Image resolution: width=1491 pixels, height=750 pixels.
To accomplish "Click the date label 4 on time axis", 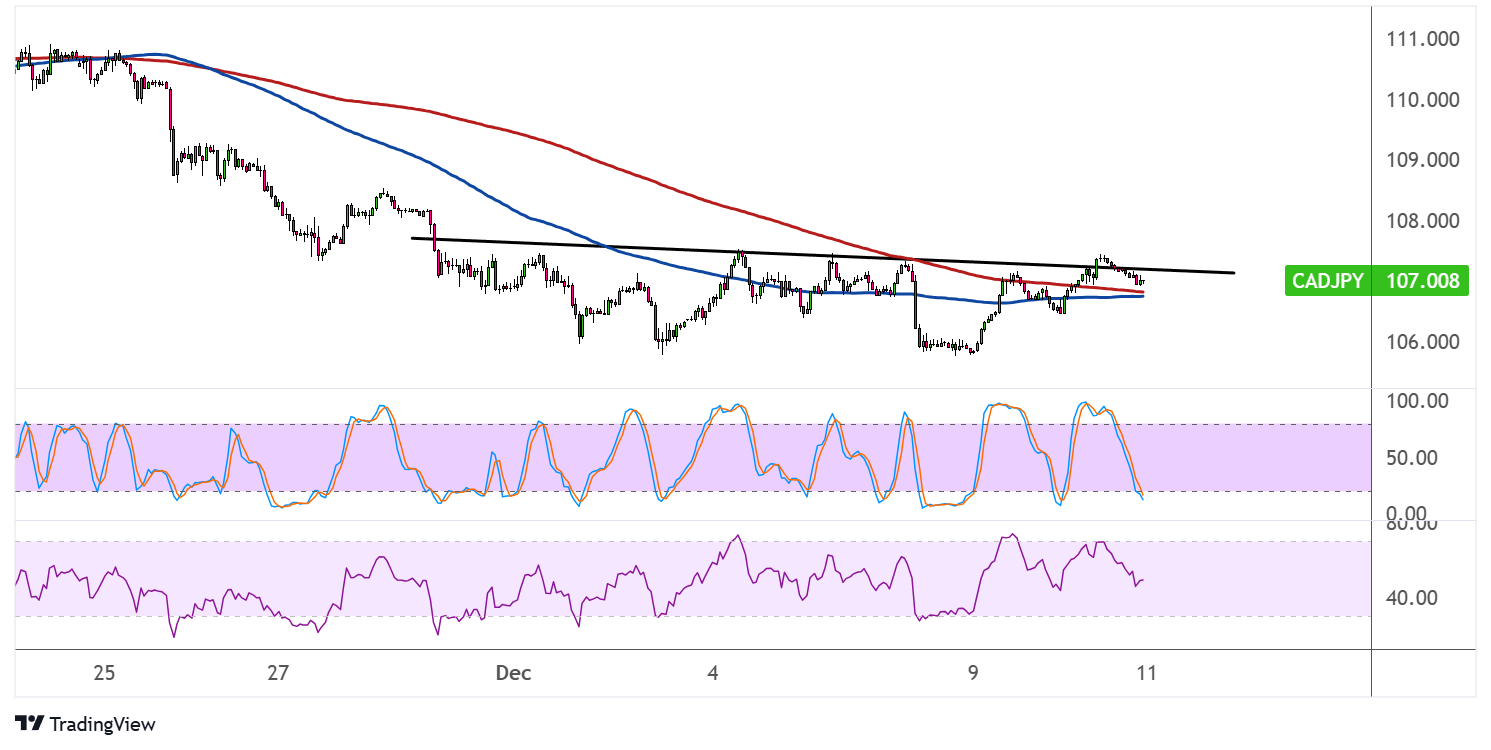I will point(712,673).
